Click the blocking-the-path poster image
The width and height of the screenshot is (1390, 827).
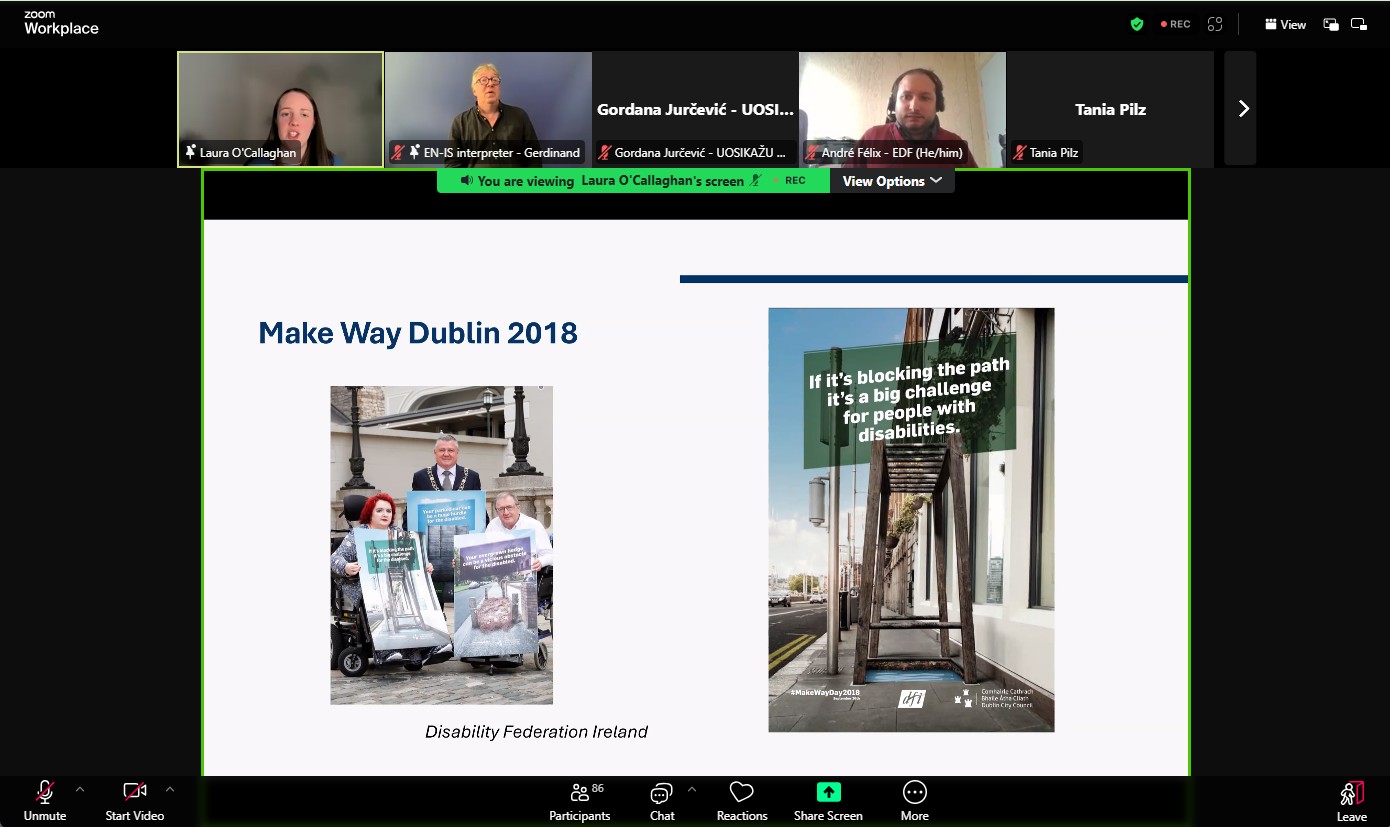pos(911,519)
